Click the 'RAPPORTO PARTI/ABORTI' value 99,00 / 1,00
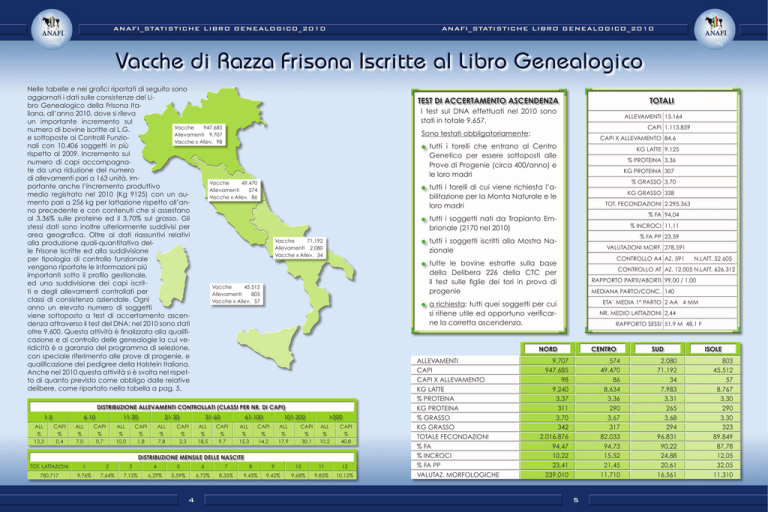This screenshot has height=512, width=768. (x=680, y=280)
